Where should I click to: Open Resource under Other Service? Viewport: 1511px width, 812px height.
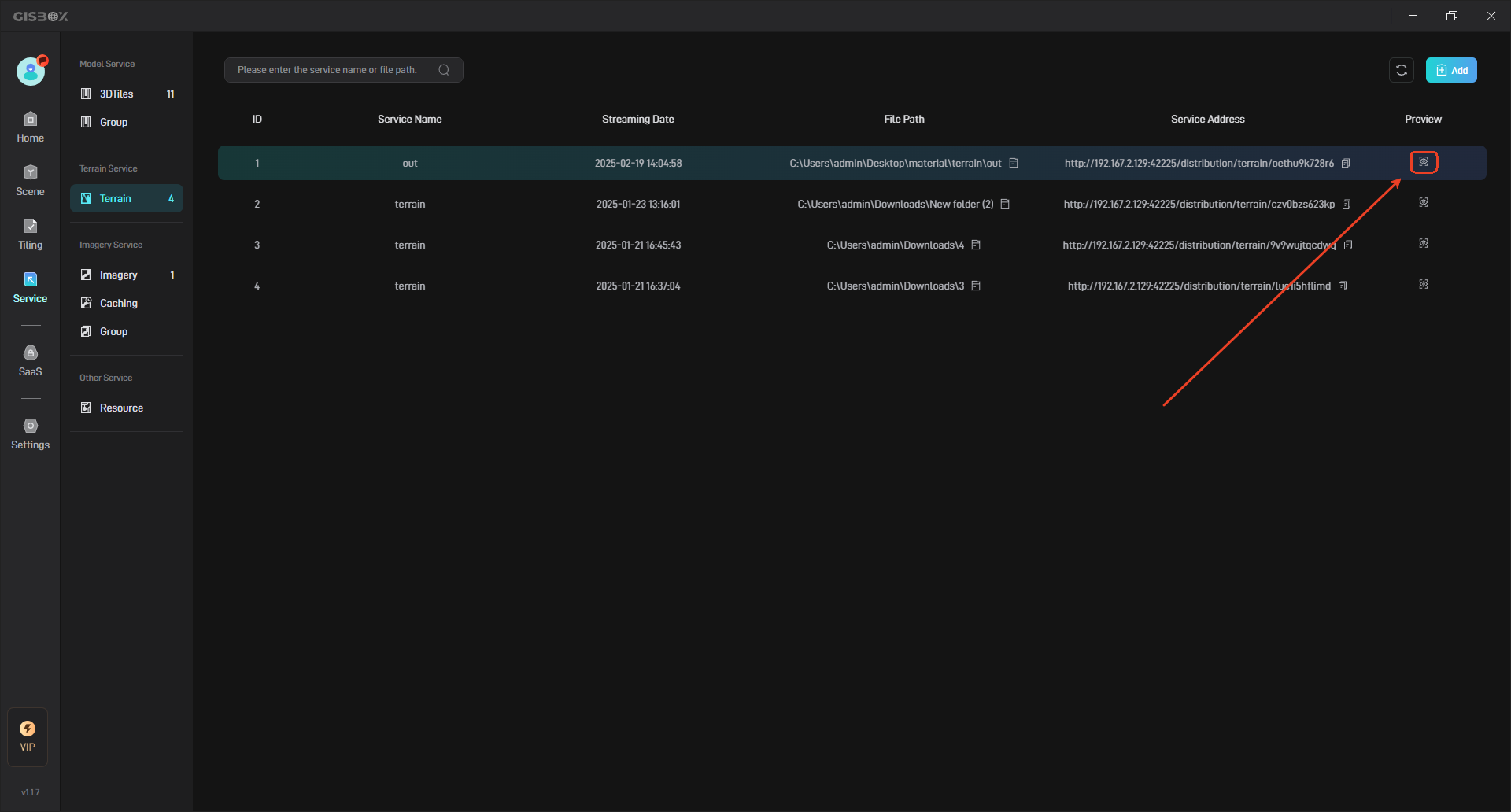121,408
